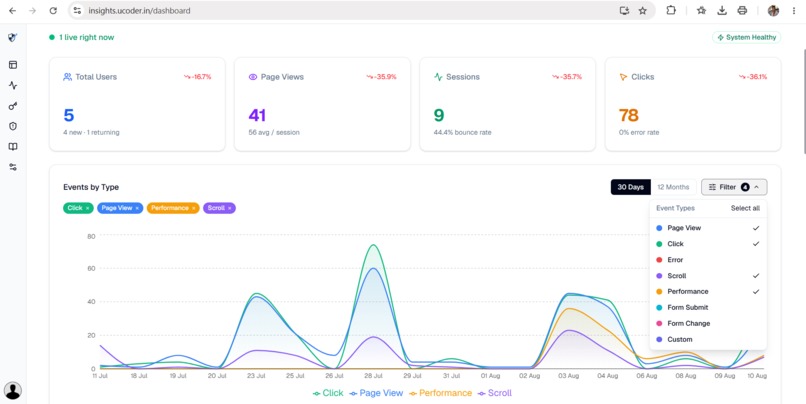Toggle Click series in chart legend
Viewport: 806px width, 404px height.
tap(328, 393)
